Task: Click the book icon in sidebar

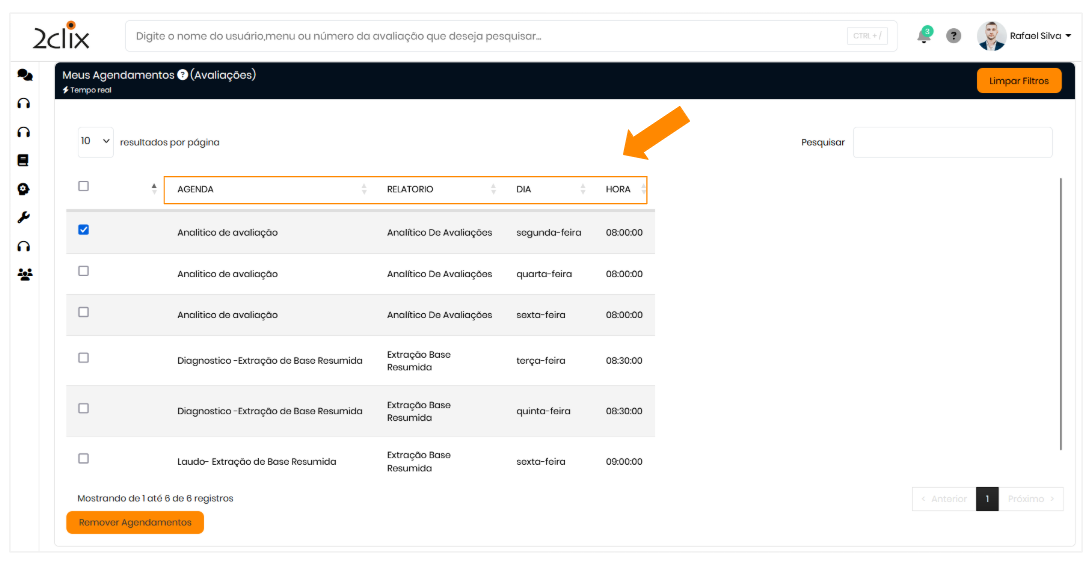Action: click(x=24, y=160)
